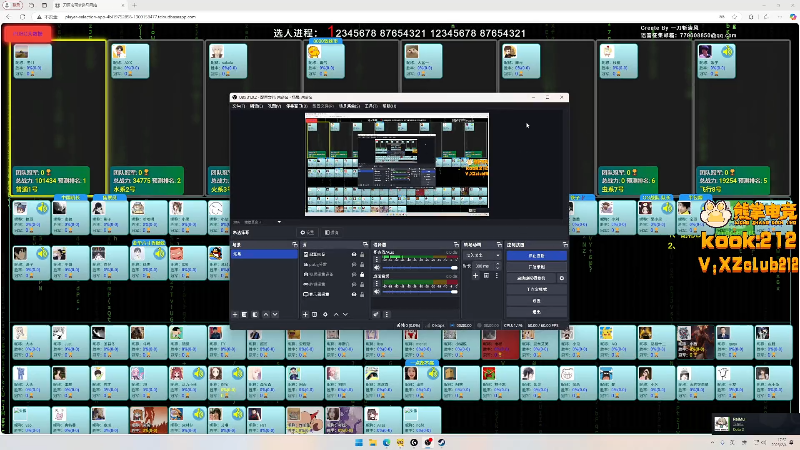Open source properties gear in sources footer

pos(325,314)
